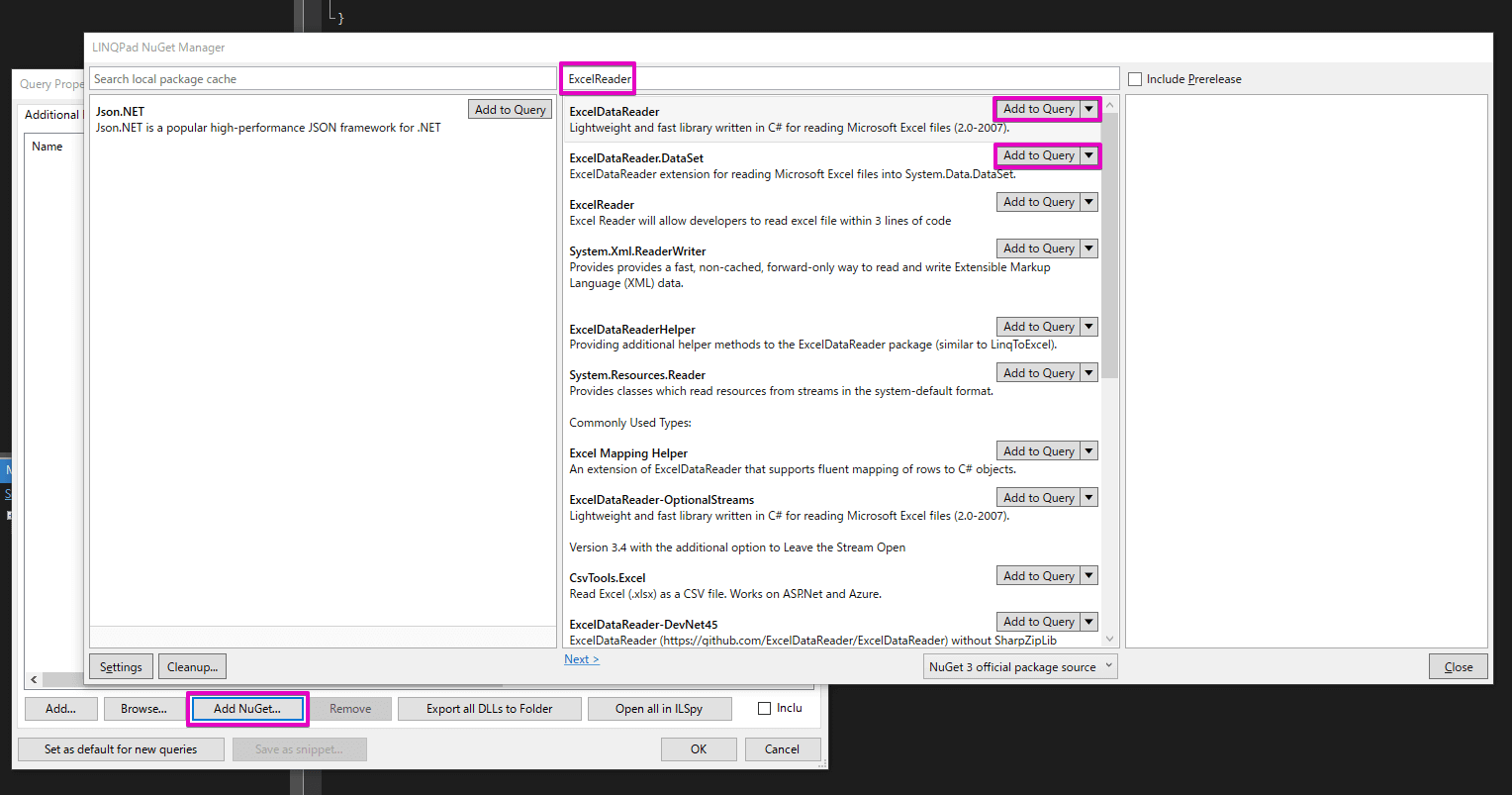The image size is (1512, 795).
Task: Select the System.Xml.ReaderWriter package title
Action: click(638, 251)
